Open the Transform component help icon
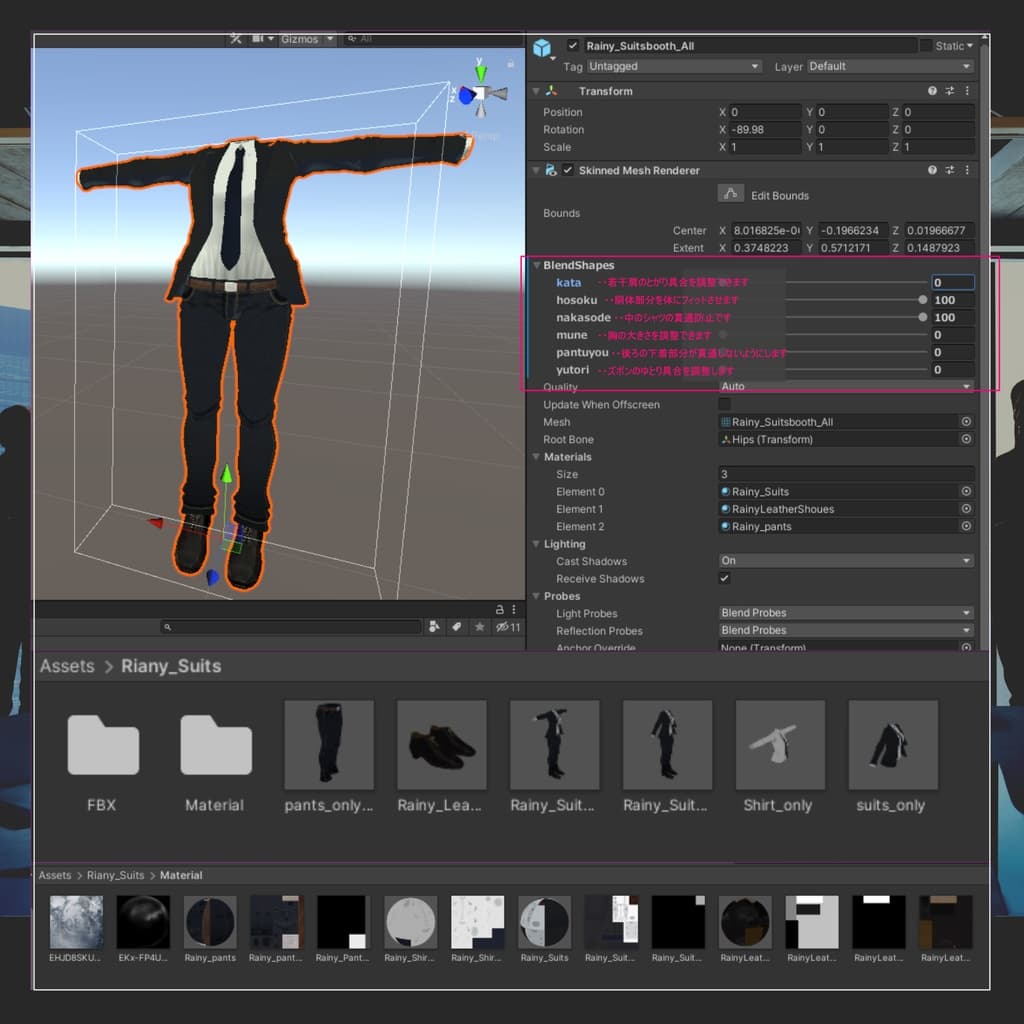Image resolution: width=1024 pixels, height=1024 pixels. (932, 91)
